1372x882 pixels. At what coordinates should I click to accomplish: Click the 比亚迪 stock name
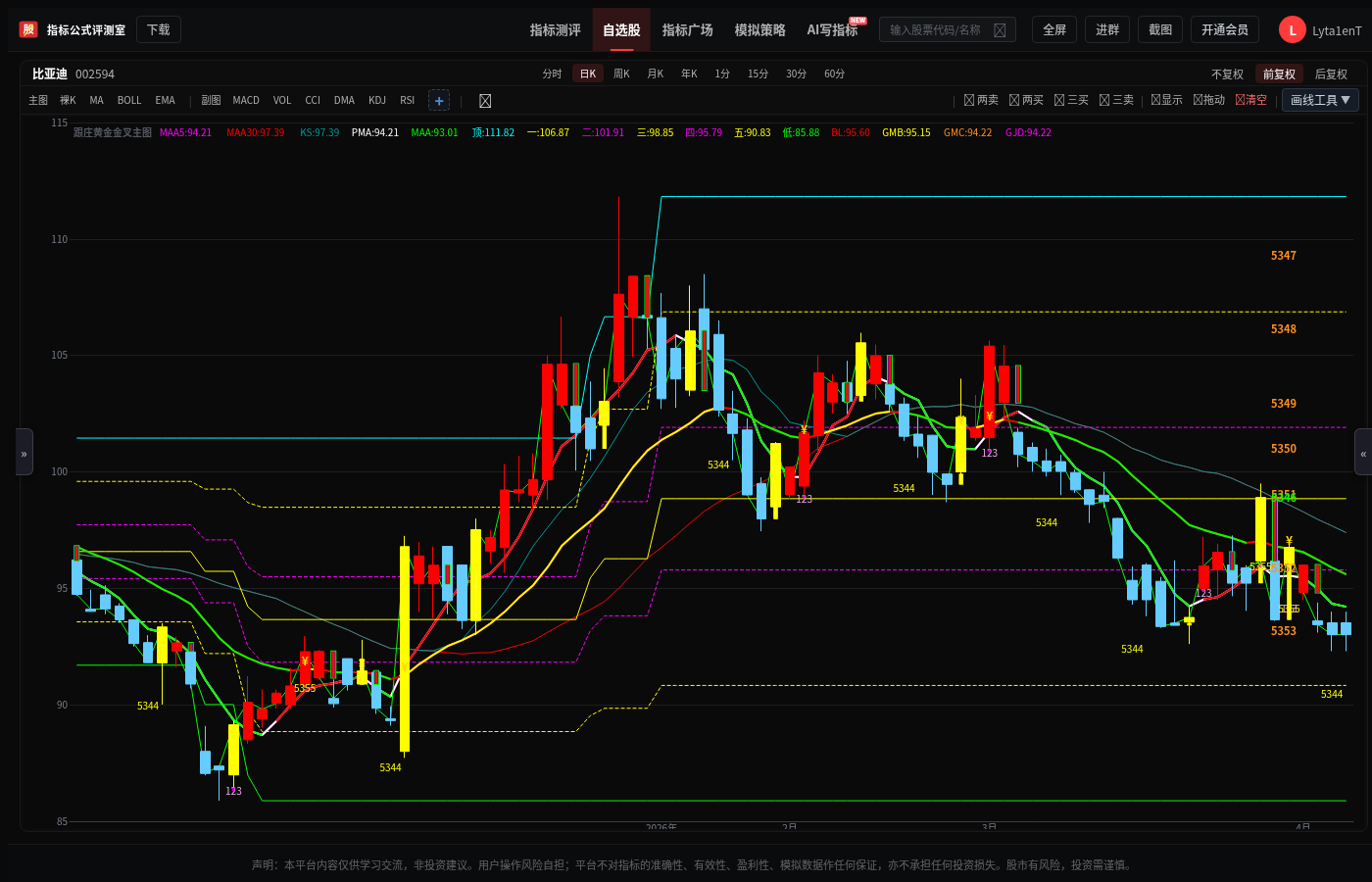point(50,74)
